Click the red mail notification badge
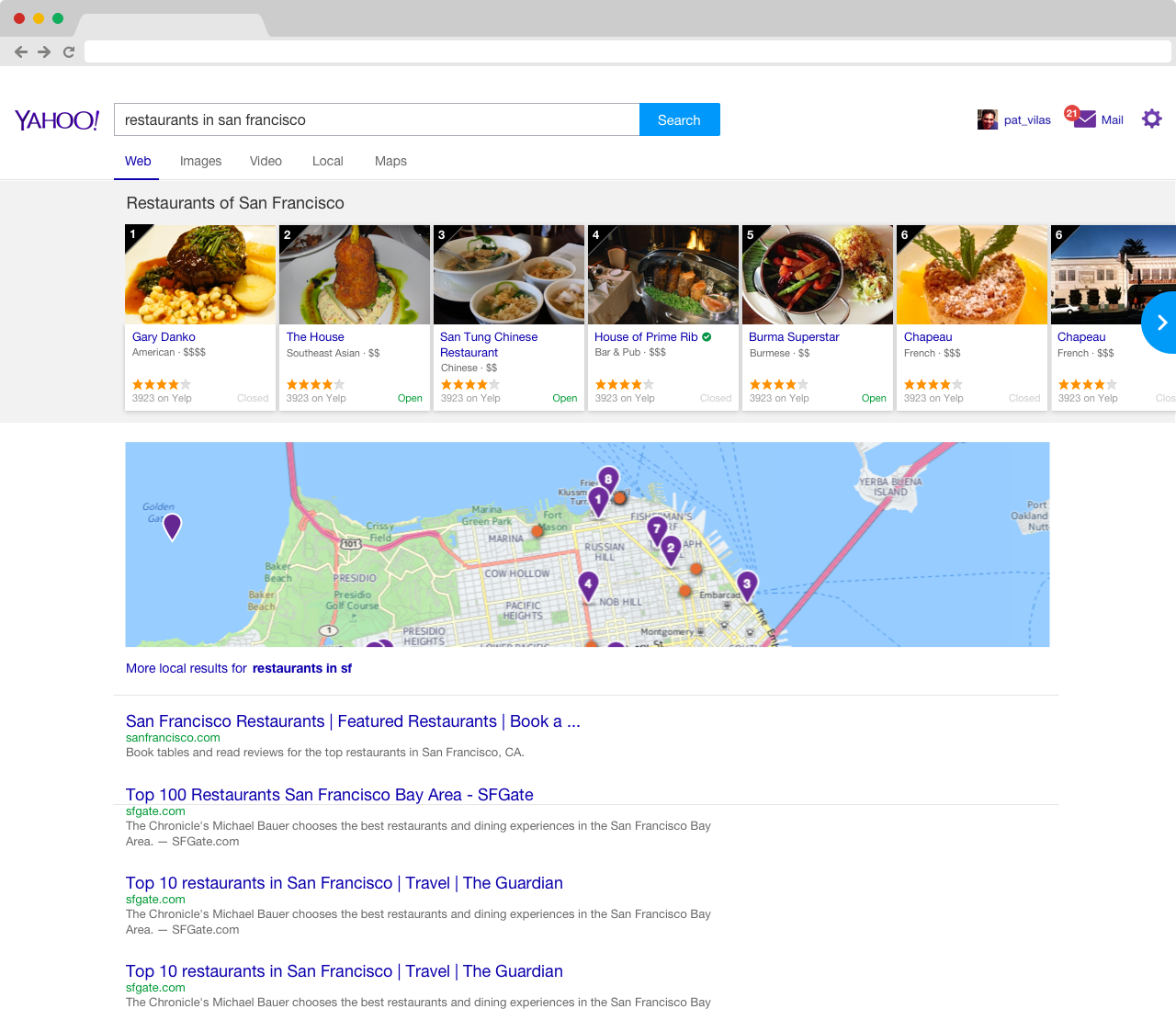The height and width of the screenshot is (1009, 1176). (1071, 113)
